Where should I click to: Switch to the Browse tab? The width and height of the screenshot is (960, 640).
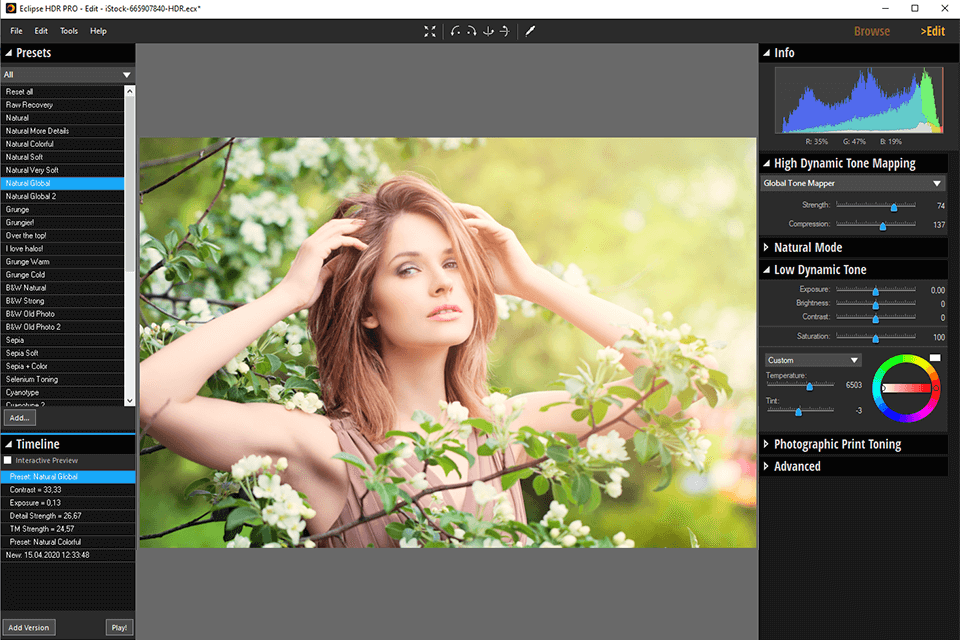[x=871, y=31]
